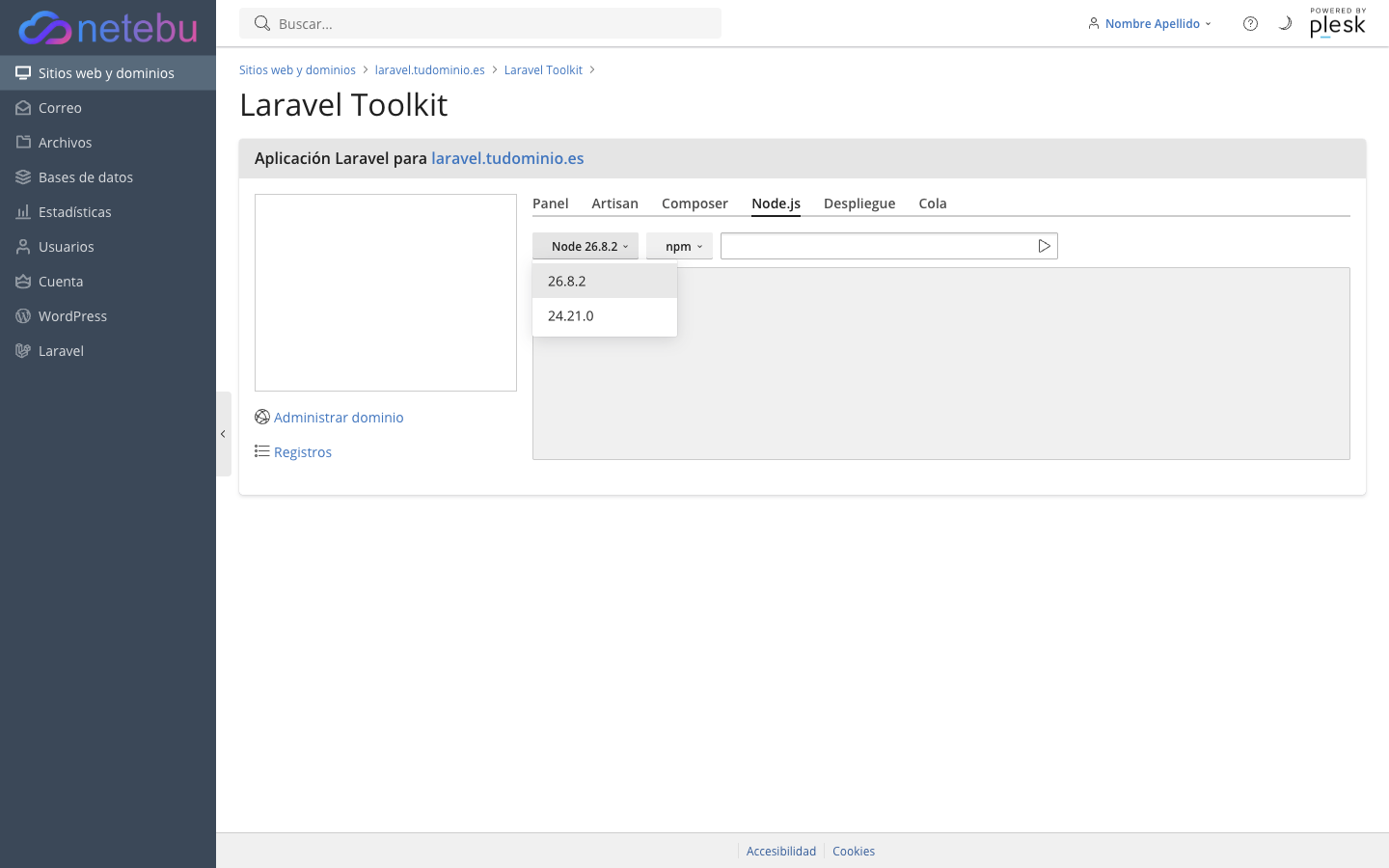This screenshot has height=868, width=1389.
Task: Run the command with play icon
Action: [x=1044, y=246]
